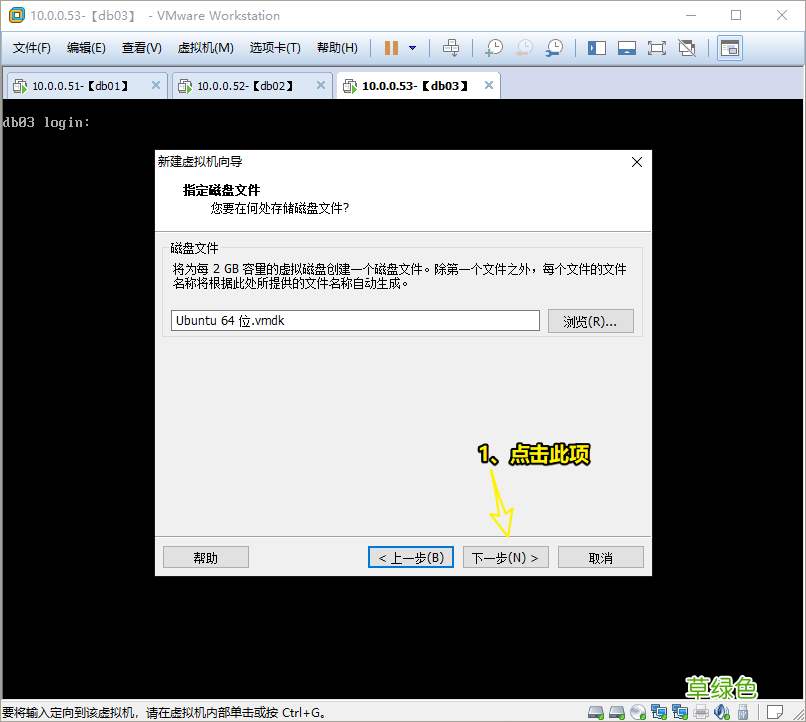Click the 帮助 button in the wizard
Image resolution: width=806 pixels, height=722 pixels.
pos(206,558)
